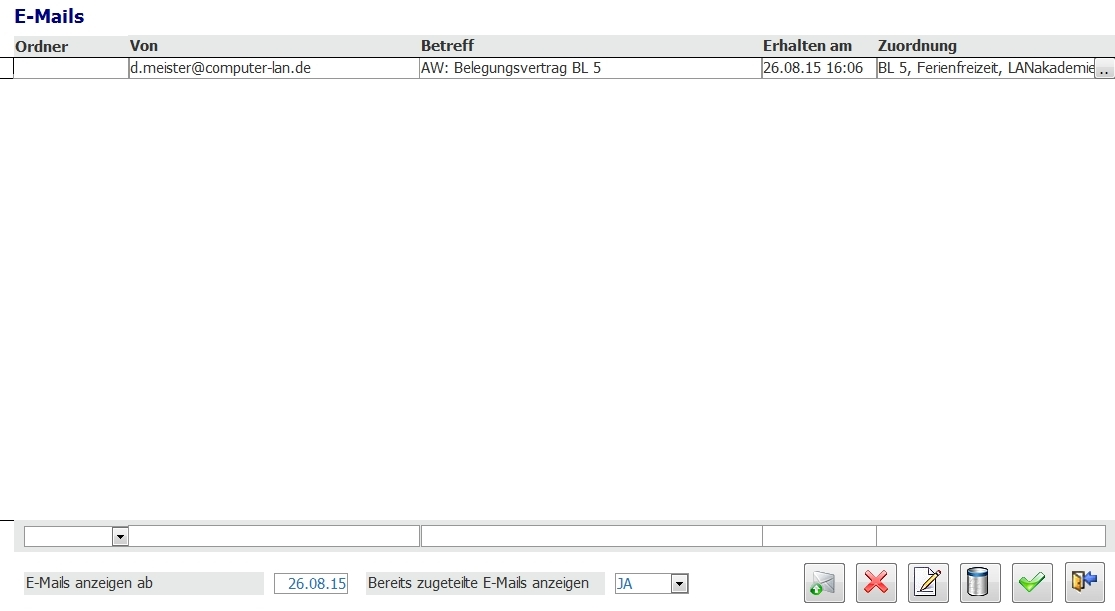Click the envelope with green arrow icon

825,583
